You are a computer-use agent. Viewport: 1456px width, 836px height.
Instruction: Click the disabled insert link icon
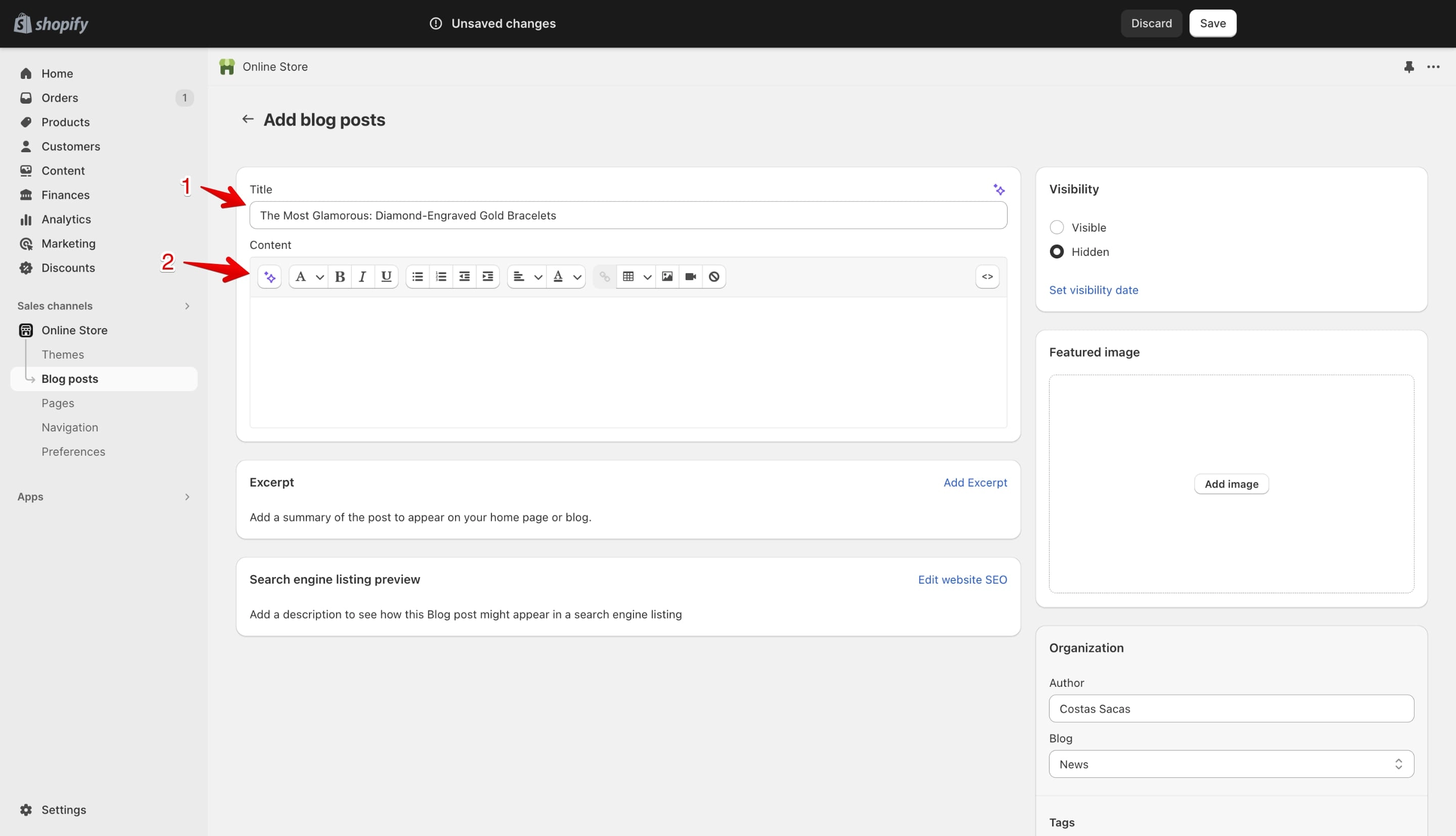604,277
